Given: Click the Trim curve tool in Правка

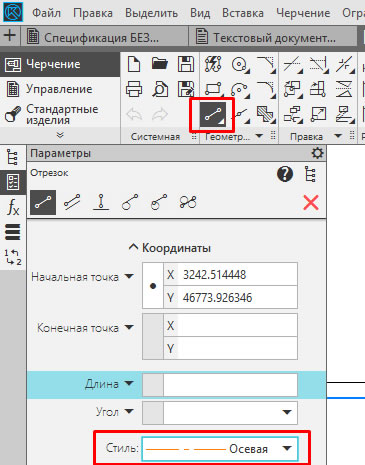Looking at the screenshot, I should 292,64.
